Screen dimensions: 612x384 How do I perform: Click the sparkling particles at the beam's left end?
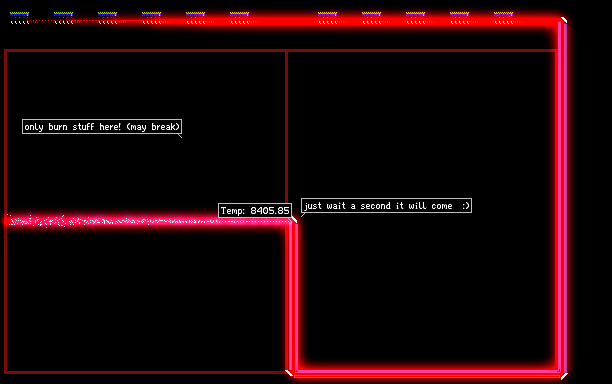(36, 221)
